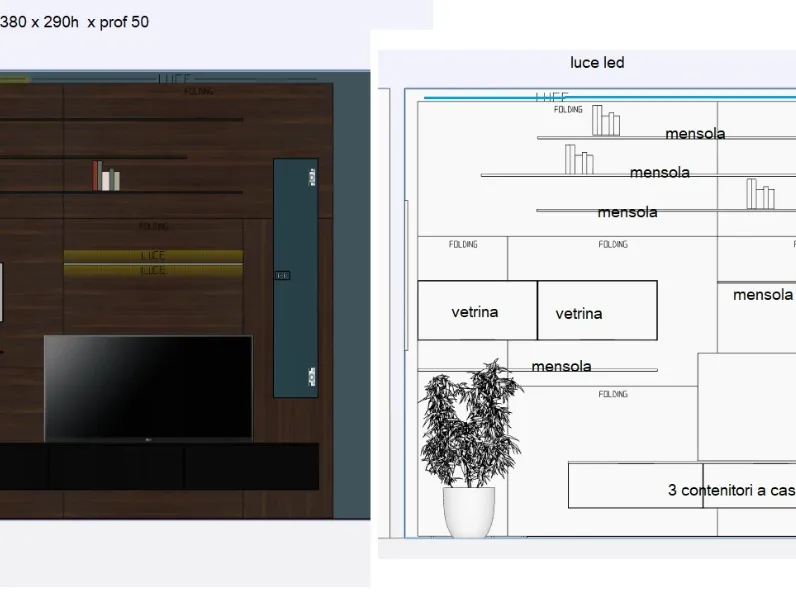796x597 pixels.
Task: Click the books at the drawing's right edge
Action: click(760, 193)
